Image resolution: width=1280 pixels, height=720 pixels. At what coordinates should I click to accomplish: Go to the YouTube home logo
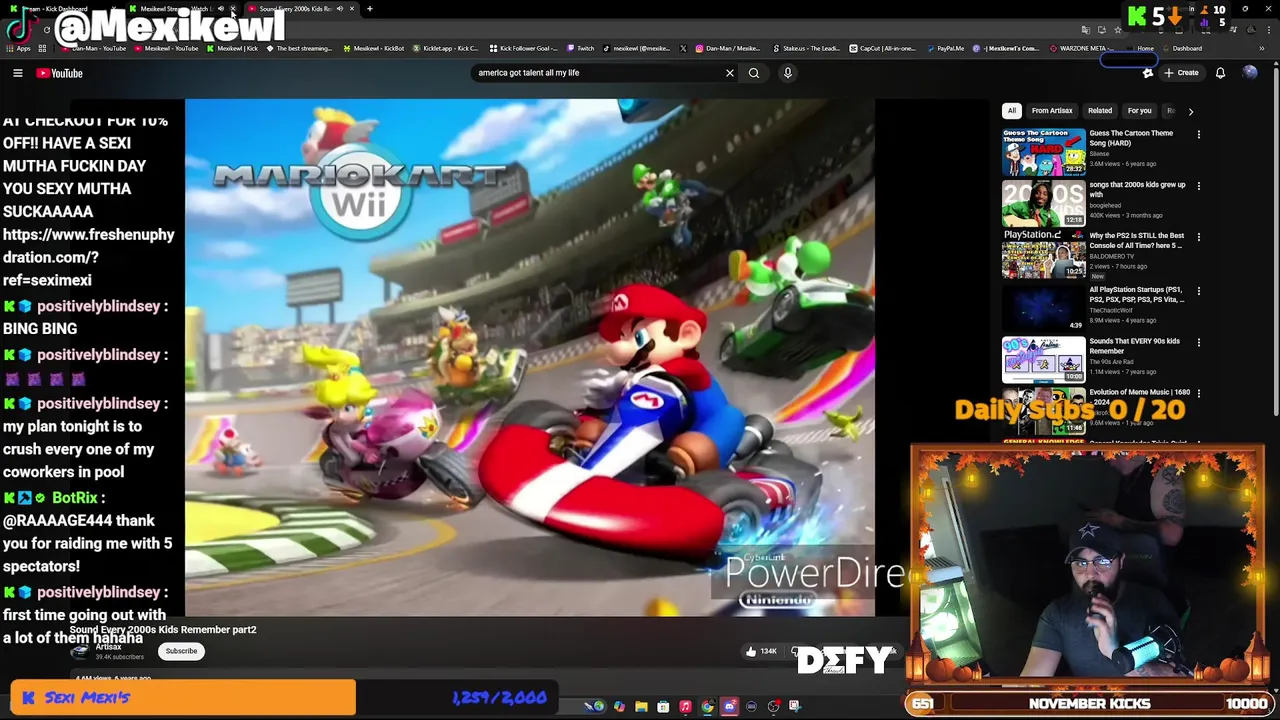coord(60,73)
